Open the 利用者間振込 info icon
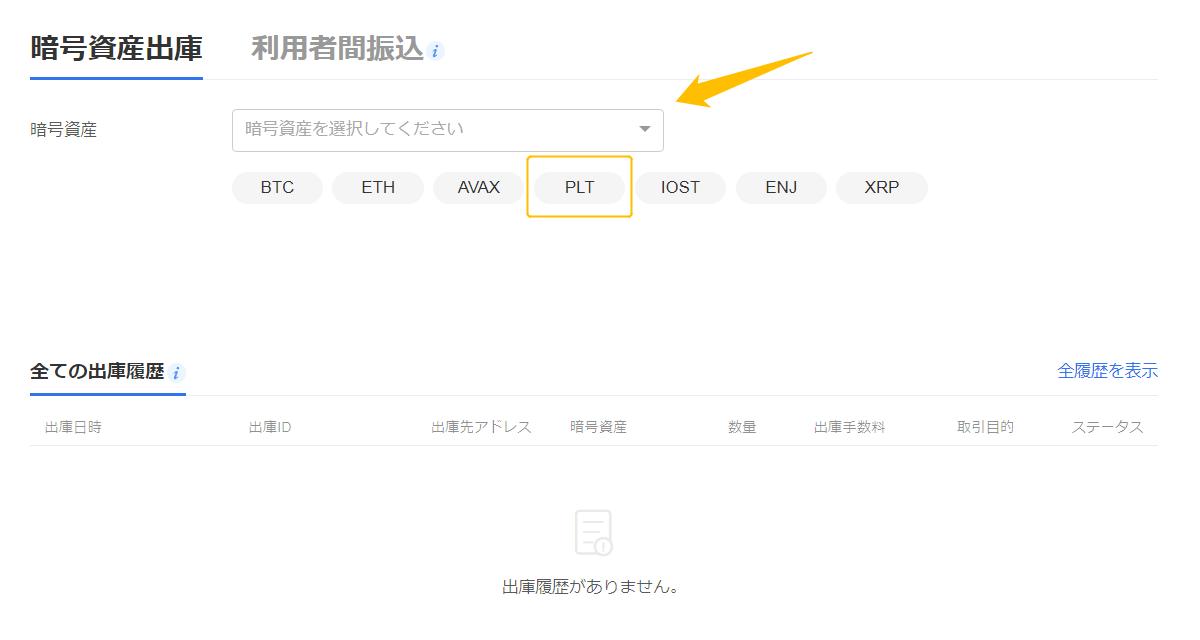Viewport: 1200px width, 640px height. tap(435, 51)
